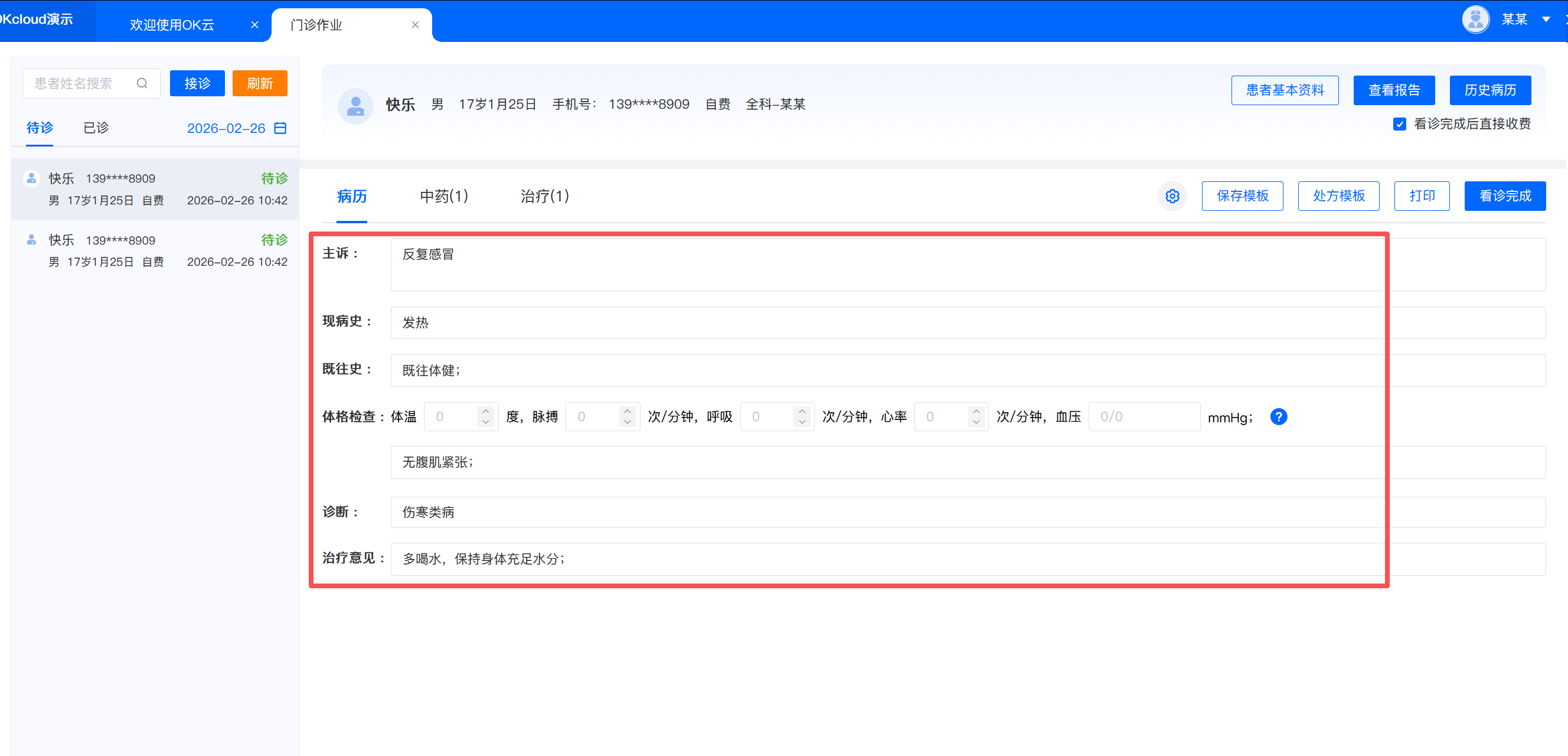Click the blue help question mark
This screenshot has width=1568, height=756.
pos(1278,416)
